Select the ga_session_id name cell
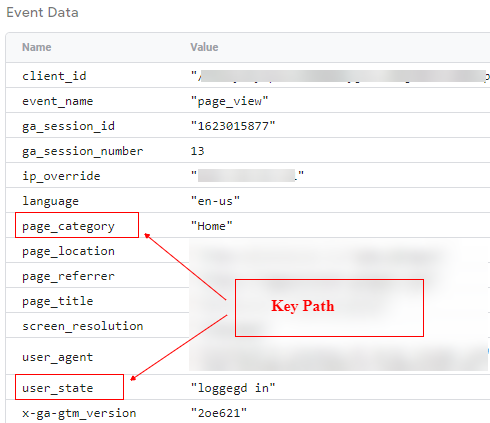The height and width of the screenshot is (423, 490). point(68,126)
